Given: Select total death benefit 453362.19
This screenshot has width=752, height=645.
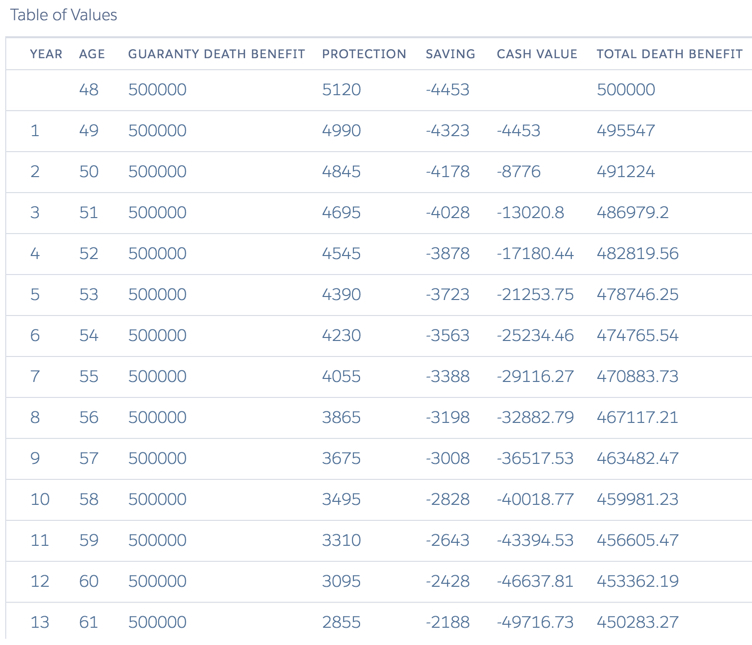Looking at the screenshot, I should tap(637, 582).
